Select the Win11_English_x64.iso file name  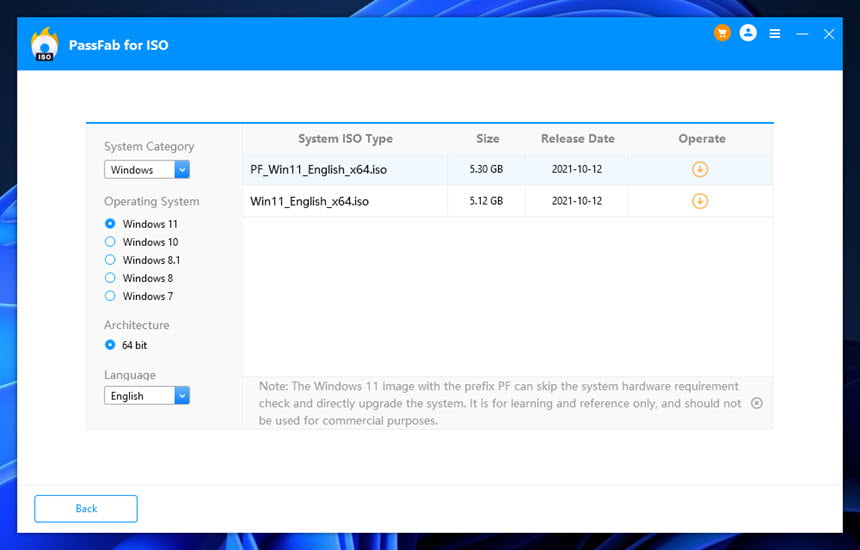pyautogui.click(x=309, y=201)
